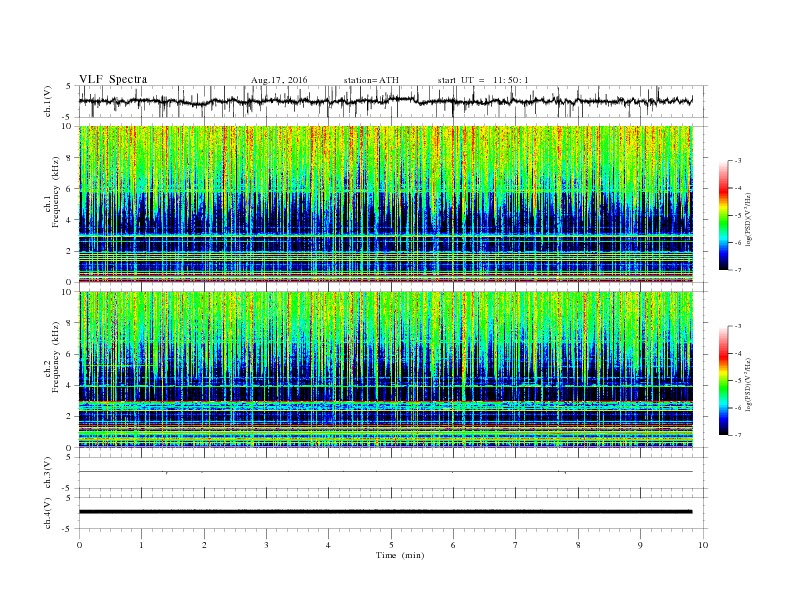Select the date label "Aug.17, 2016"

point(279,80)
